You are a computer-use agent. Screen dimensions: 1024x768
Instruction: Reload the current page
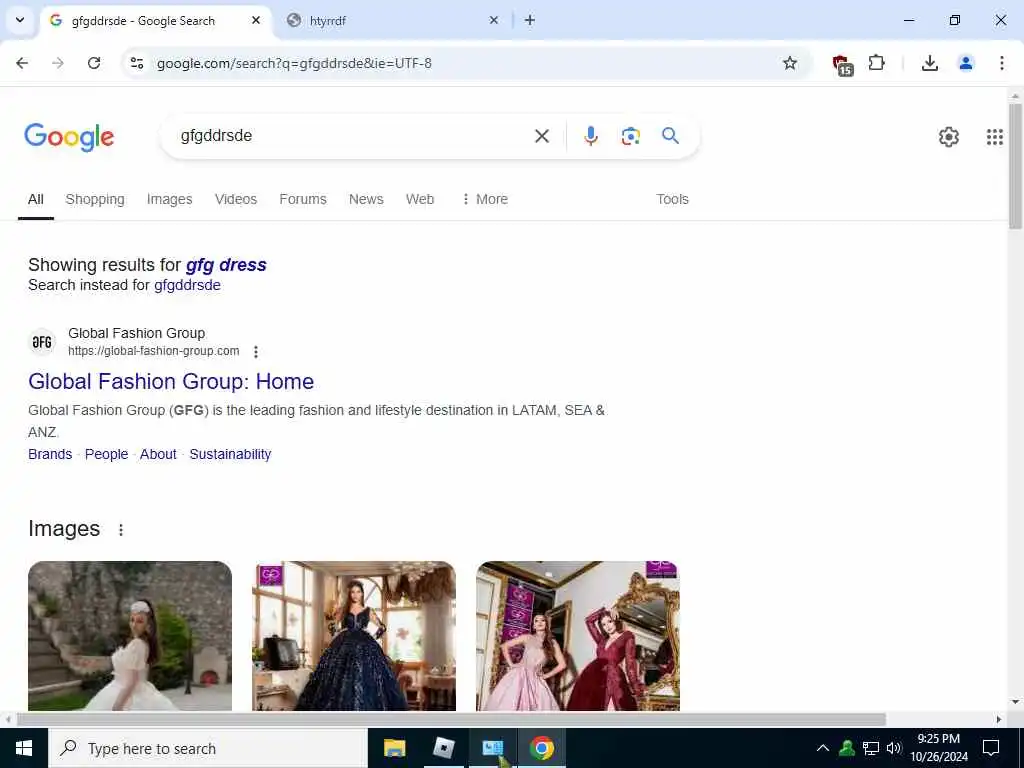pos(94,63)
